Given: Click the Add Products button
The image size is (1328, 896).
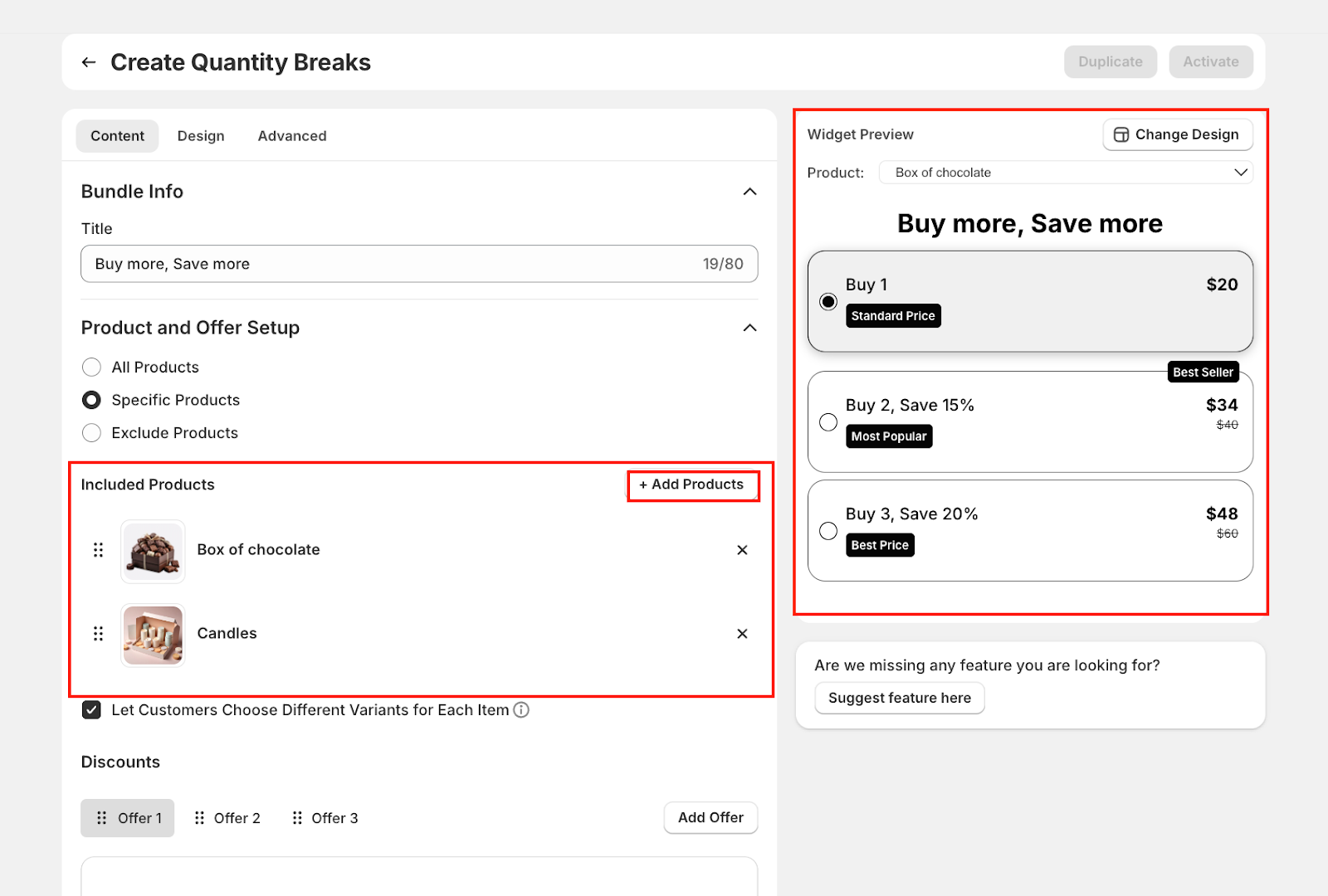Looking at the screenshot, I should 692,485.
